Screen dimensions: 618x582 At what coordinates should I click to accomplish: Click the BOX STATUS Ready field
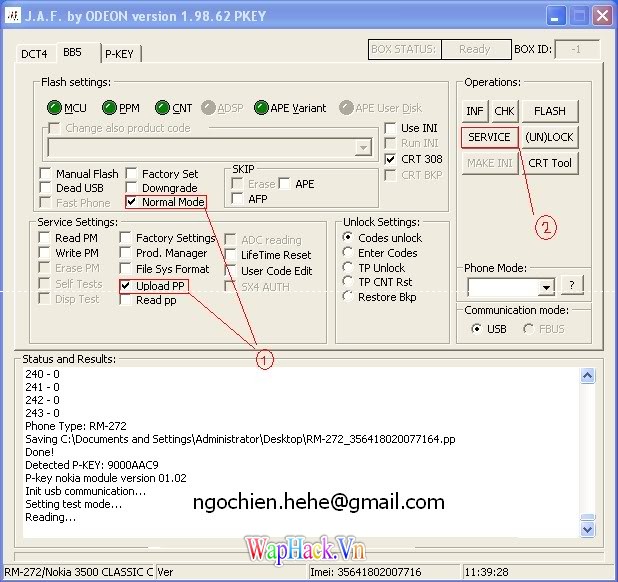coord(476,49)
